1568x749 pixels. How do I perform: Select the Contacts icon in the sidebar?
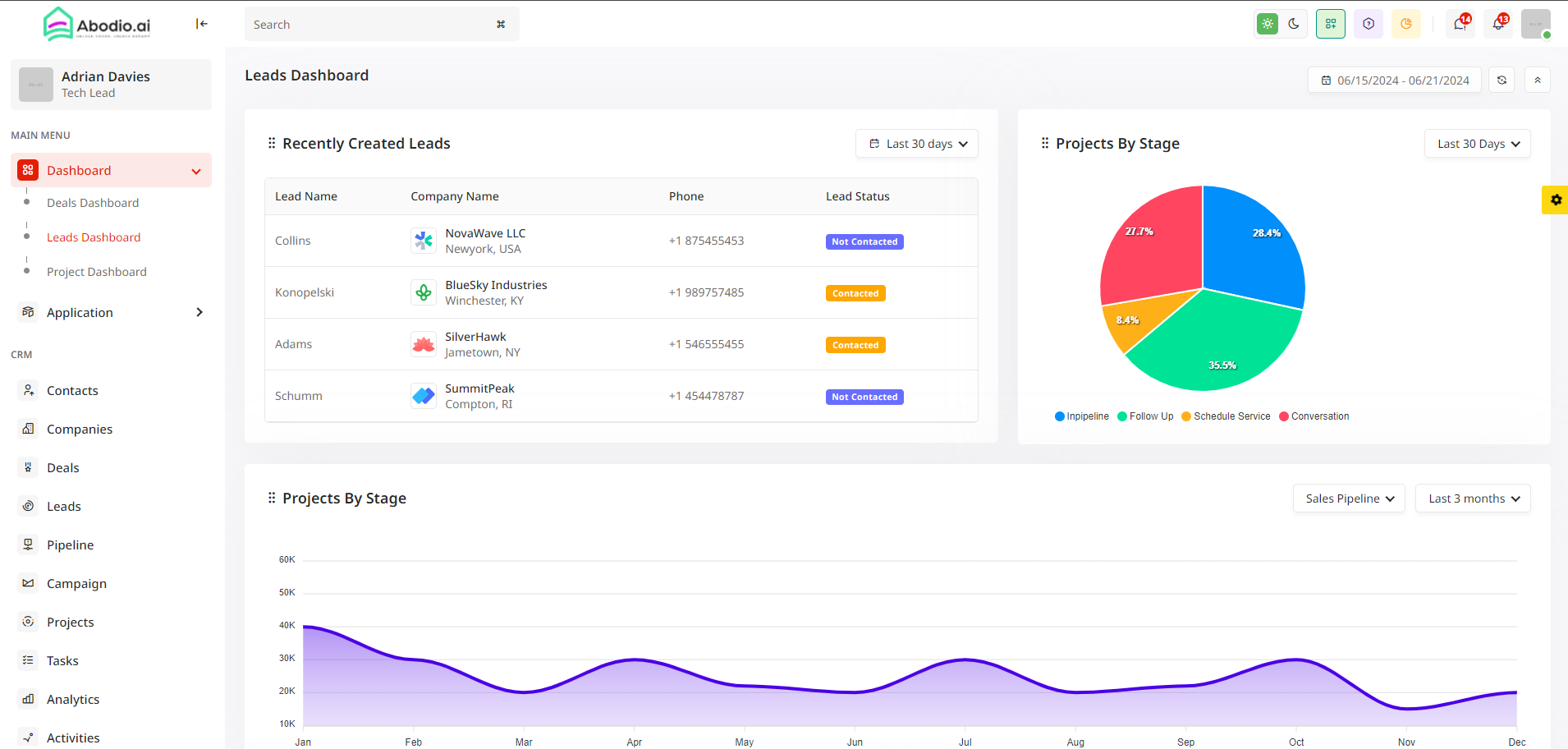(28, 390)
